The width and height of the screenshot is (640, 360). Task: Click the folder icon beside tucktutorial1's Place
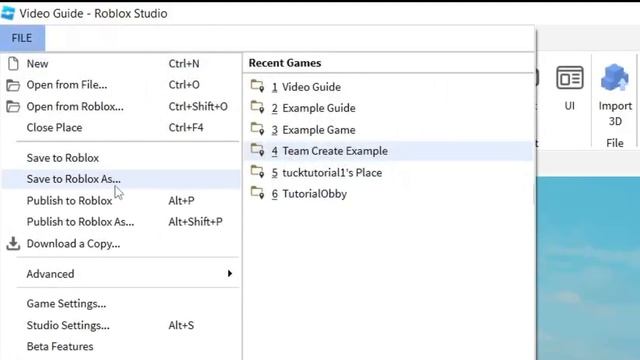pos(258,171)
